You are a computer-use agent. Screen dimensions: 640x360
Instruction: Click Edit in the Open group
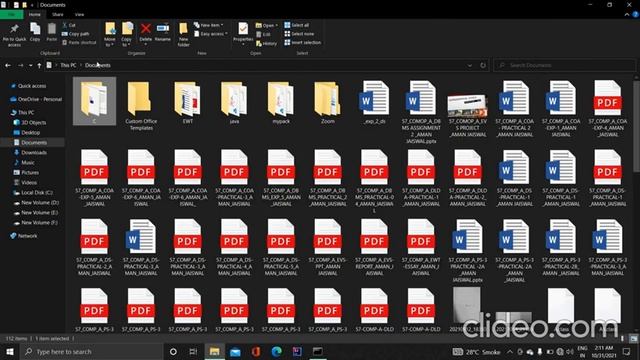click(x=263, y=34)
